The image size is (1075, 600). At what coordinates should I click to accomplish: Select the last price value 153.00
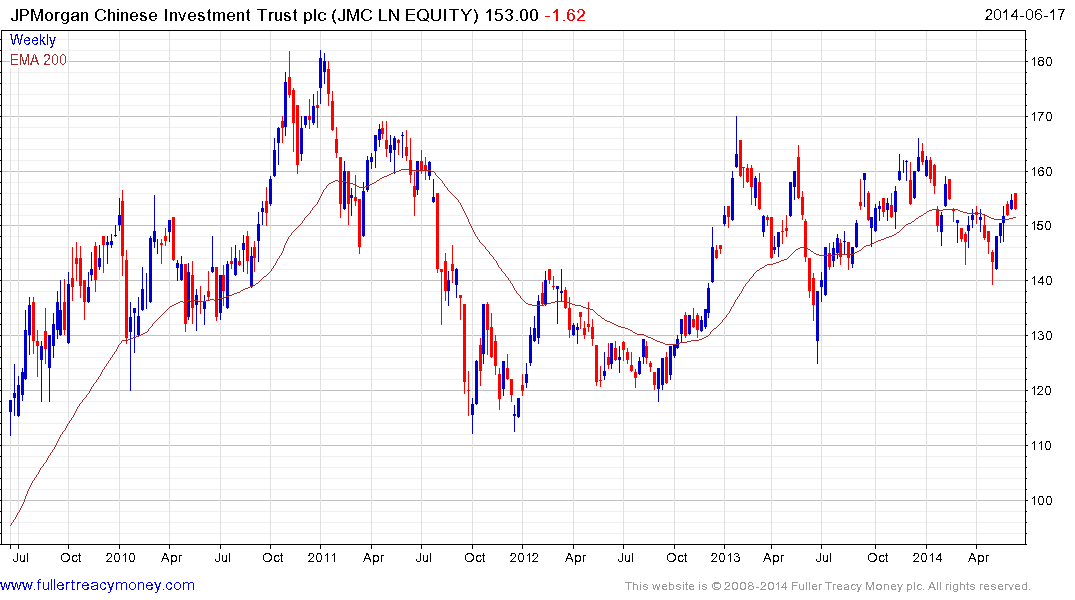[x=511, y=15]
